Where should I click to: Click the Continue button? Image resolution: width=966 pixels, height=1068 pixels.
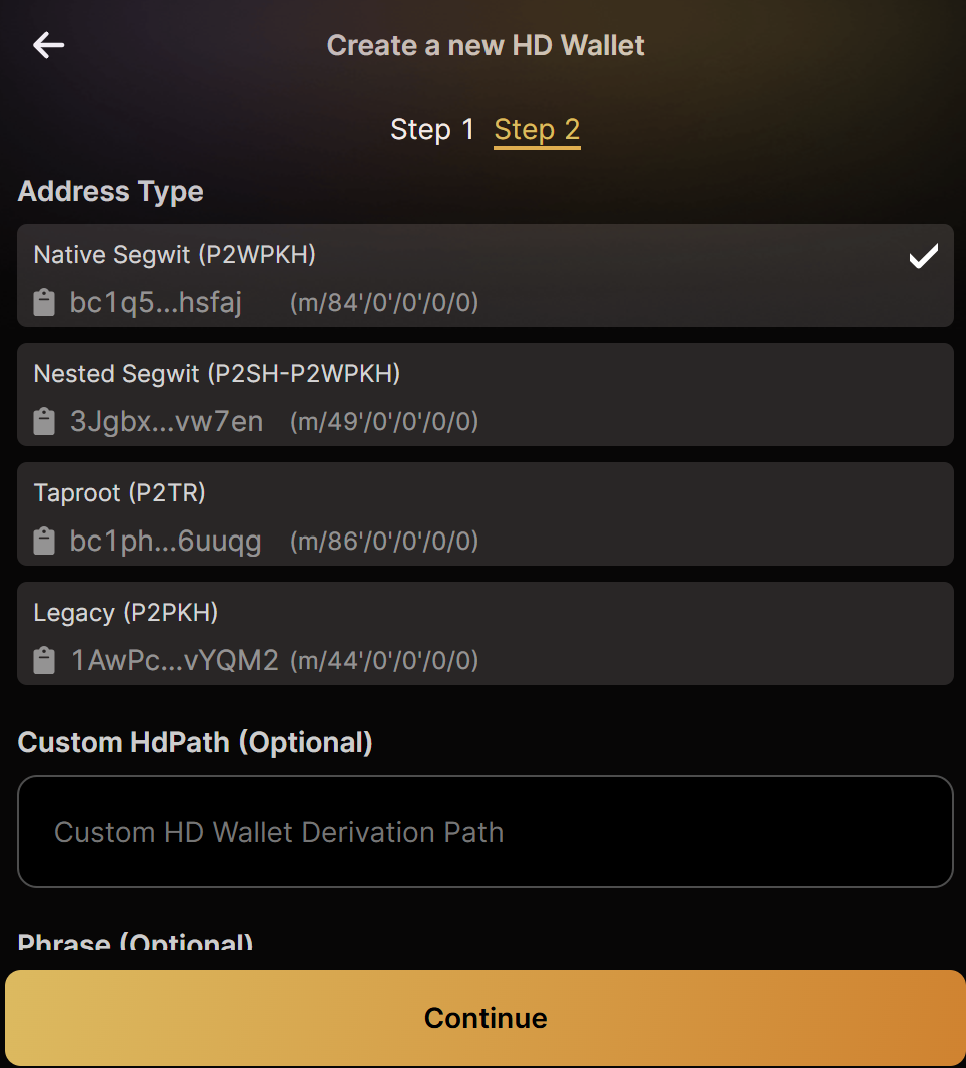(x=485, y=1018)
